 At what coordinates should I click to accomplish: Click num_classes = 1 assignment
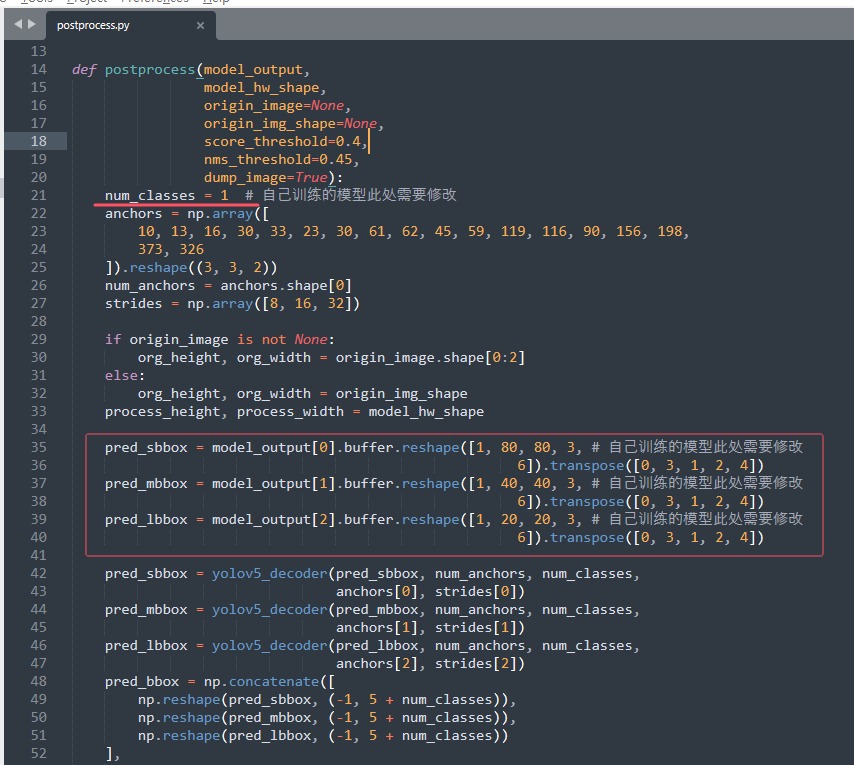tap(167, 195)
